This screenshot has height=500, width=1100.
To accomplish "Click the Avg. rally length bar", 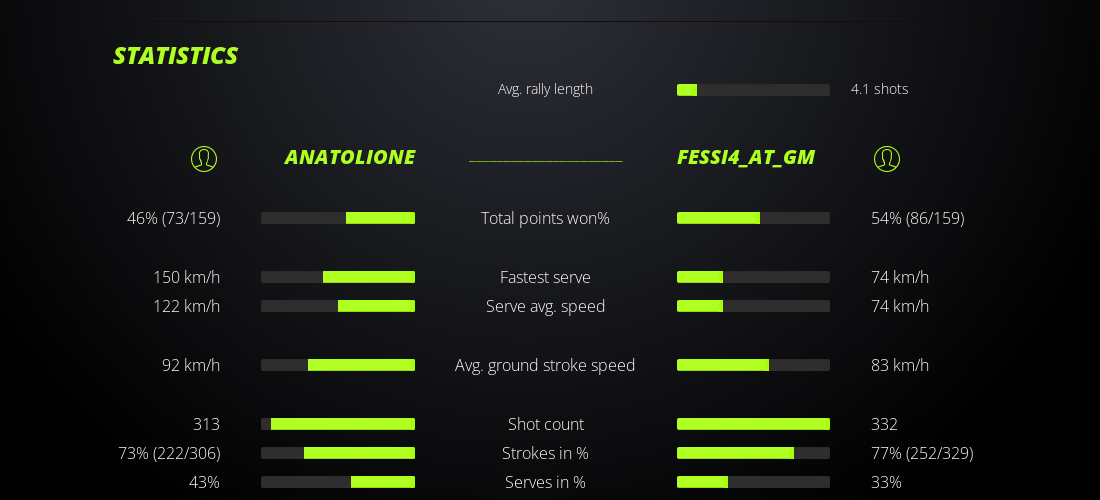I will pyautogui.click(x=753, y=90).
